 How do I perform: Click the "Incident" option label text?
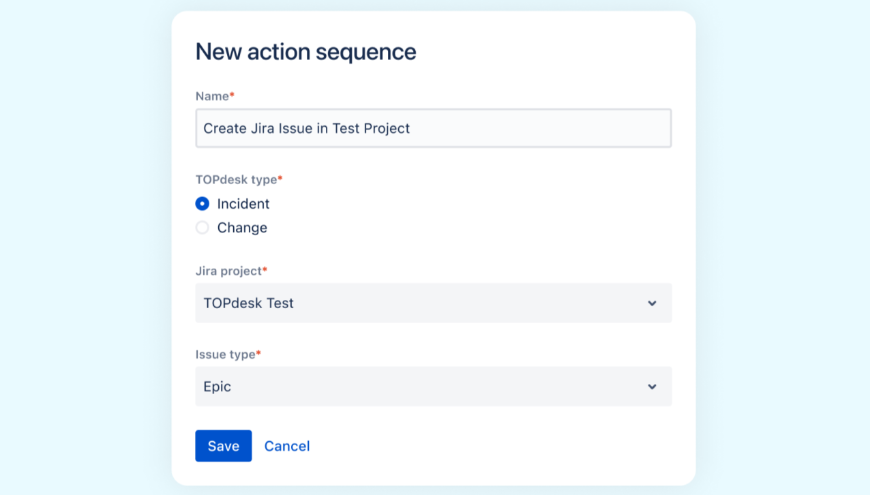[x=243, y=204]
